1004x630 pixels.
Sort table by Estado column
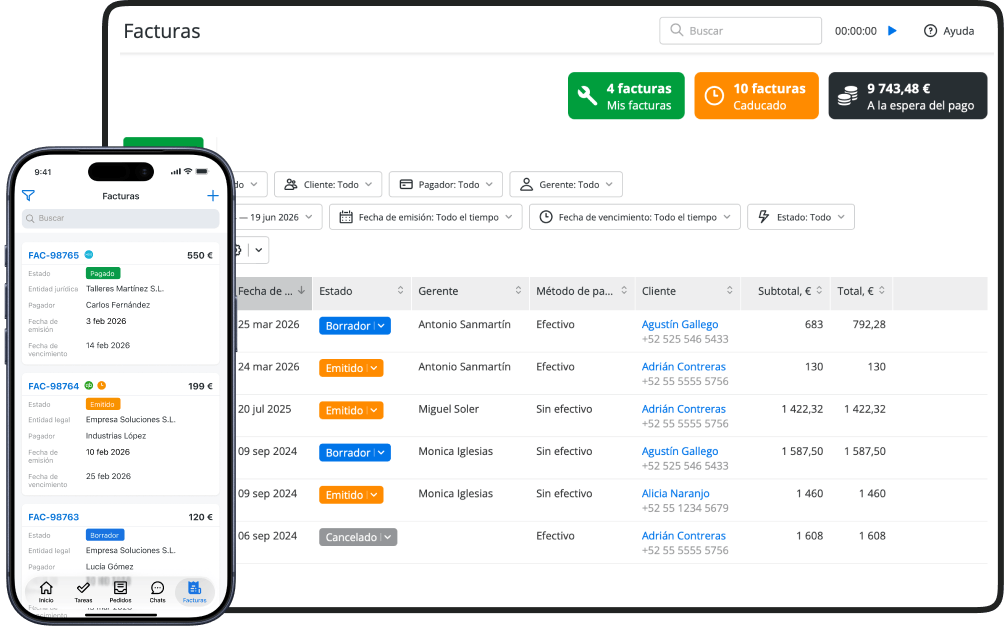coord(361,291)
